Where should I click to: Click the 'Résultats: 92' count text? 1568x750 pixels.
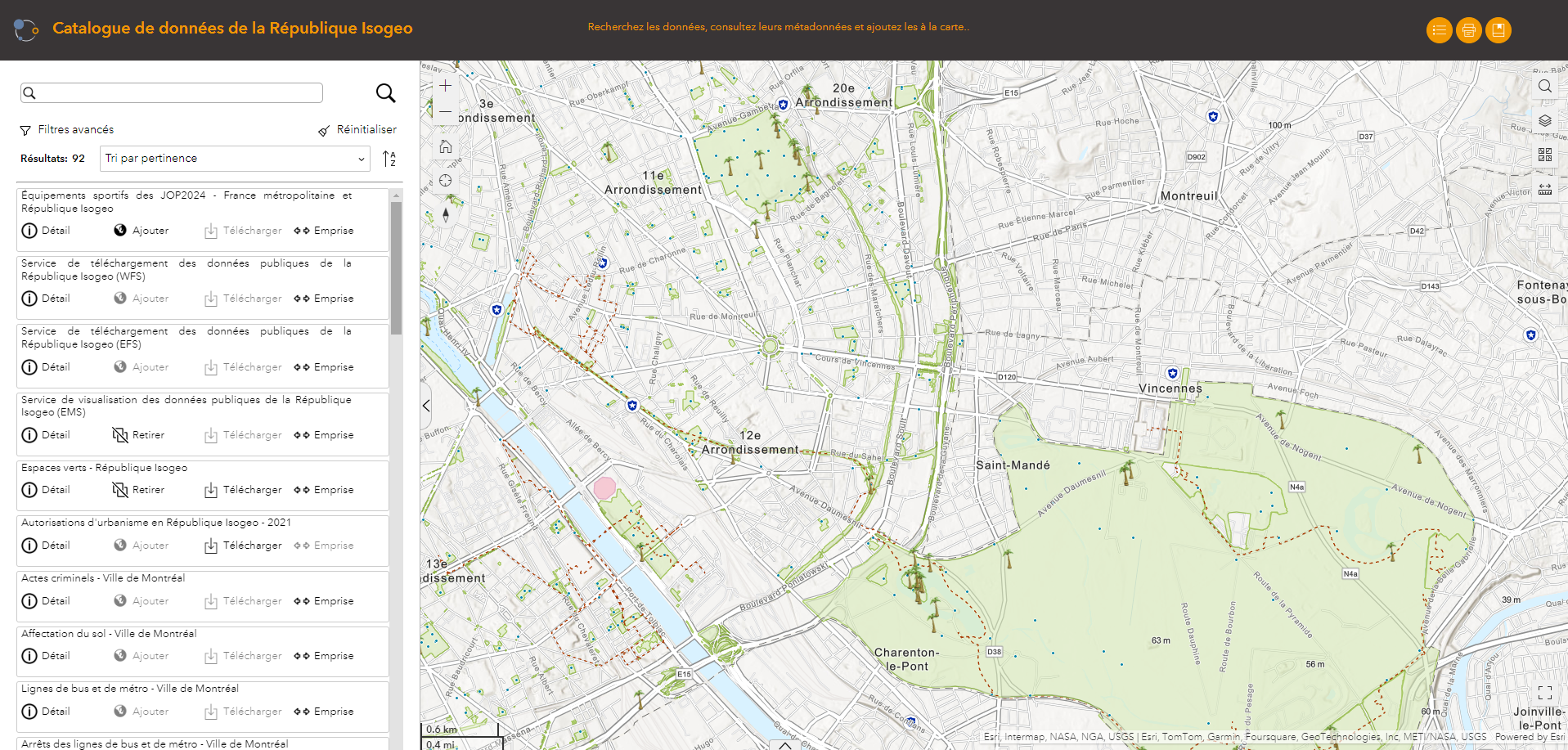point(52,159)
